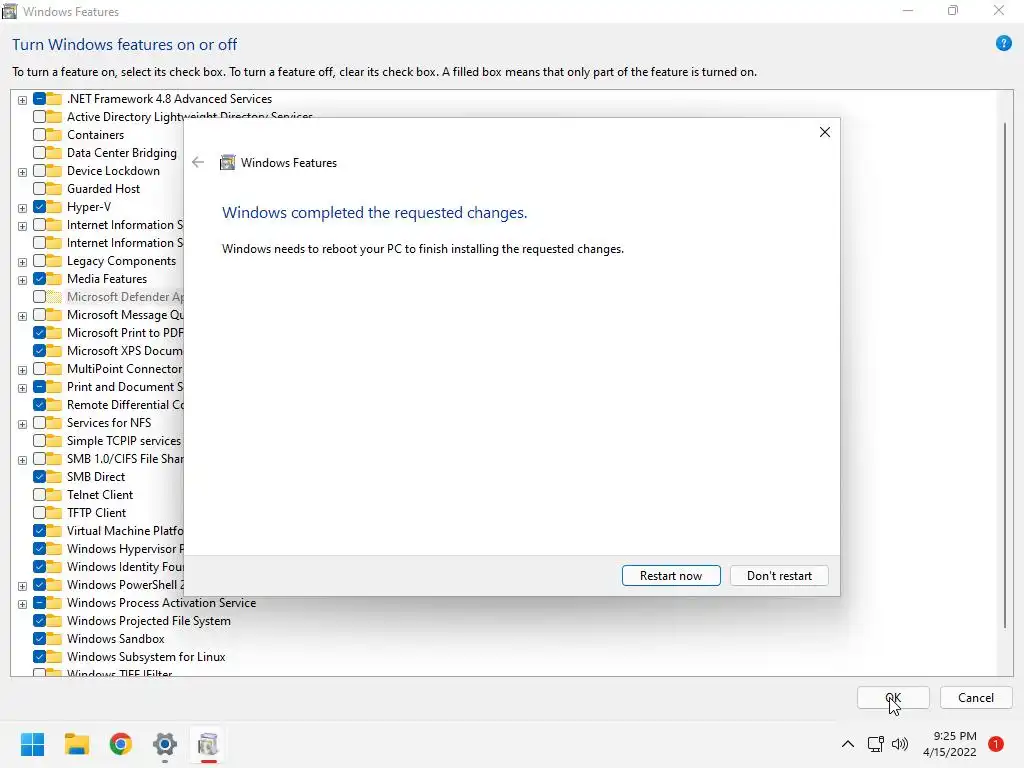Uncheck the Windows Sandbox checkbox
Screen dimensions: 1024x768
coord(39,639)
